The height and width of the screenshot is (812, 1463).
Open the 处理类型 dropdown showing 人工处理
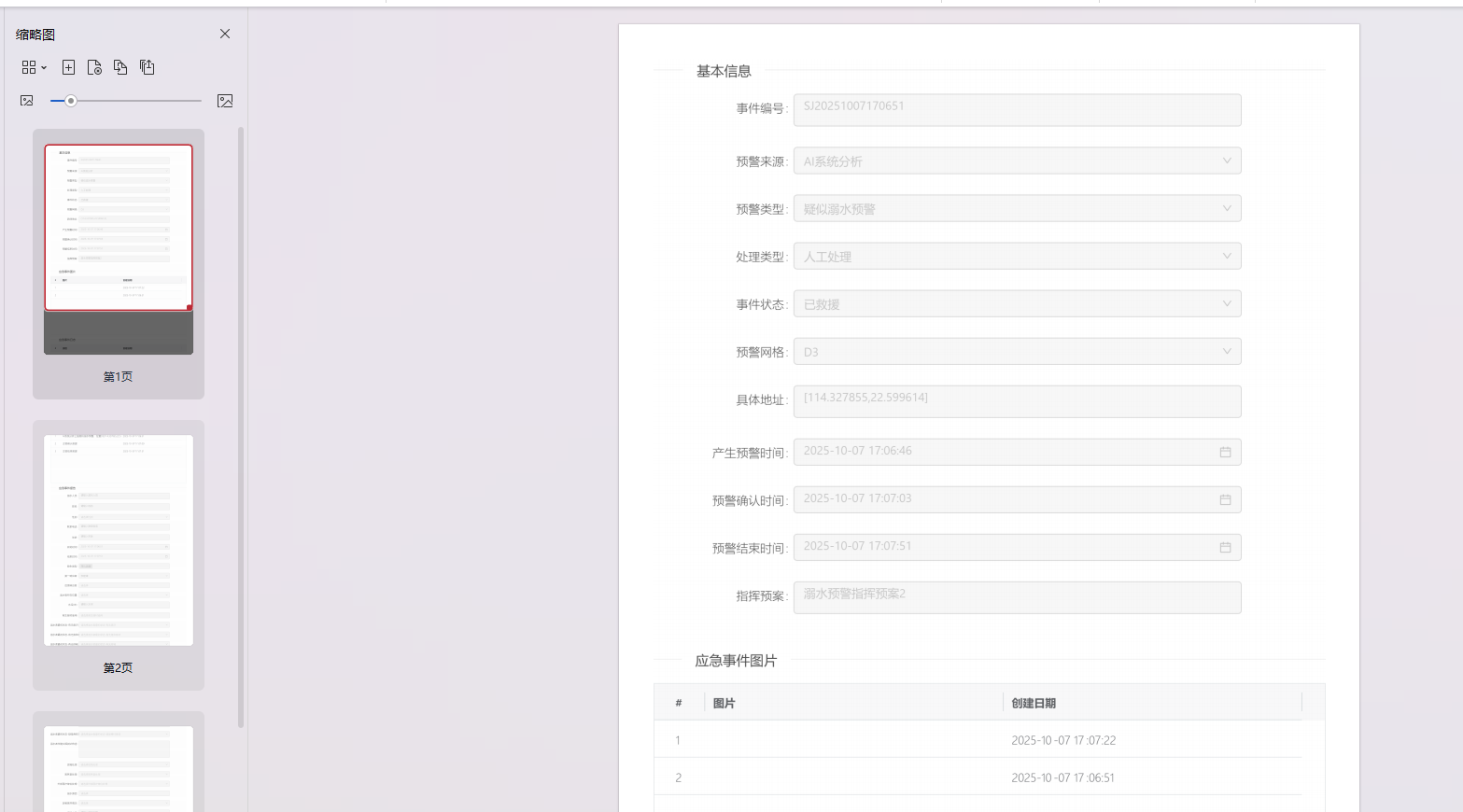[1017, 257]
